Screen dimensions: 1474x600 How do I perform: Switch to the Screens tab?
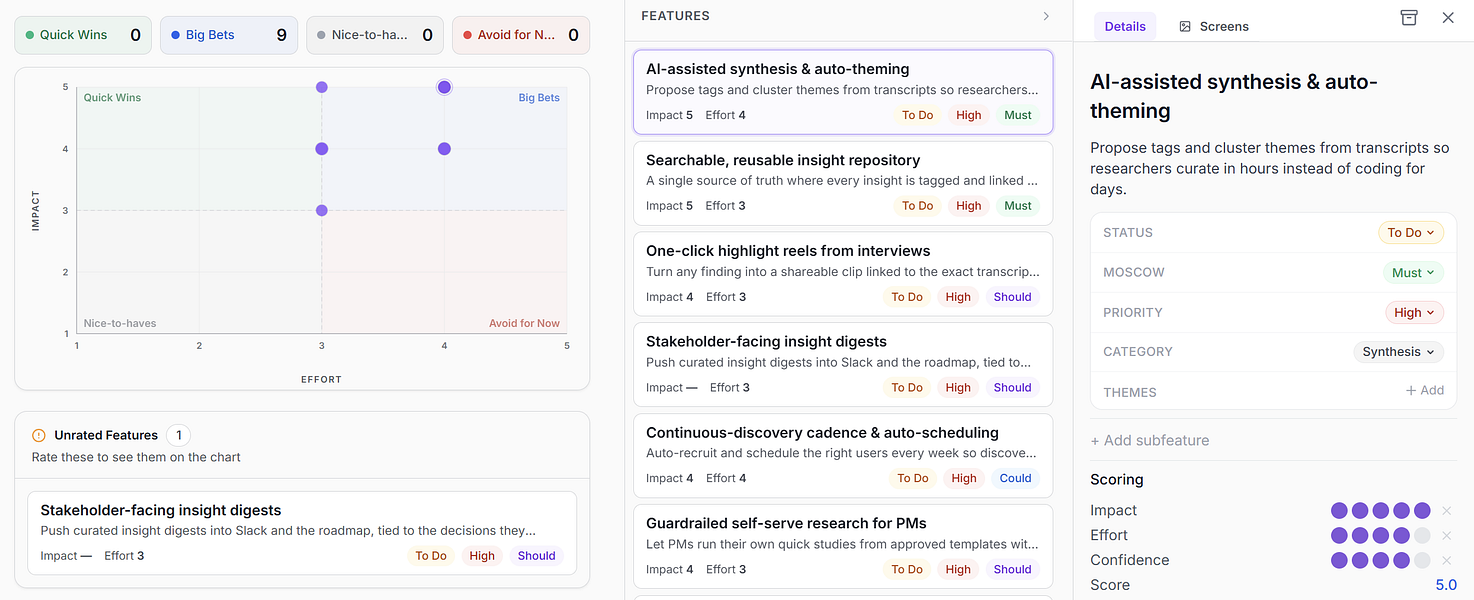click(1214, 27)
